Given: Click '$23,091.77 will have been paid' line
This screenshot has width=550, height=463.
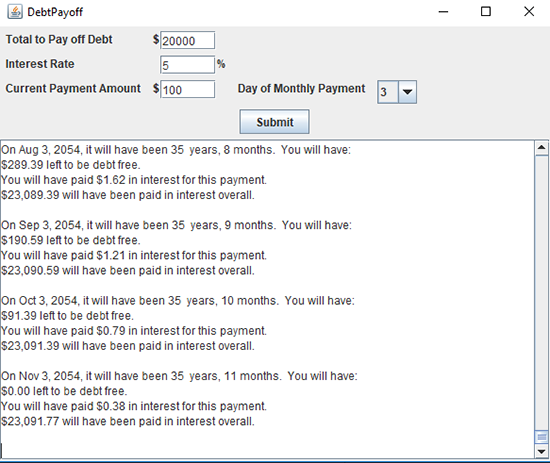Looking at the screenshot, I should pyautogui.click(x=128, y=421).
